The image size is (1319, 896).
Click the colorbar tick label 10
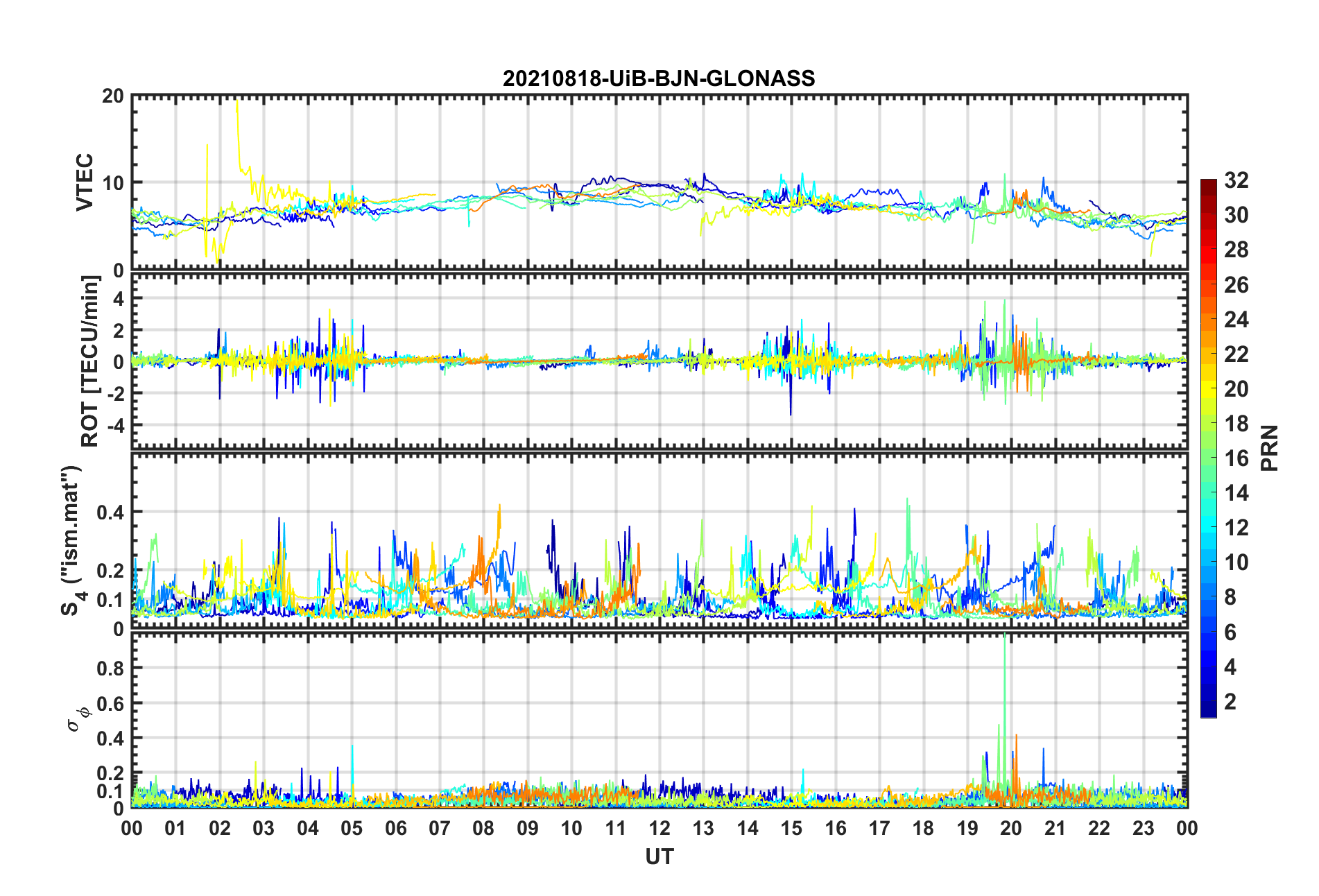pos(1236,562)
